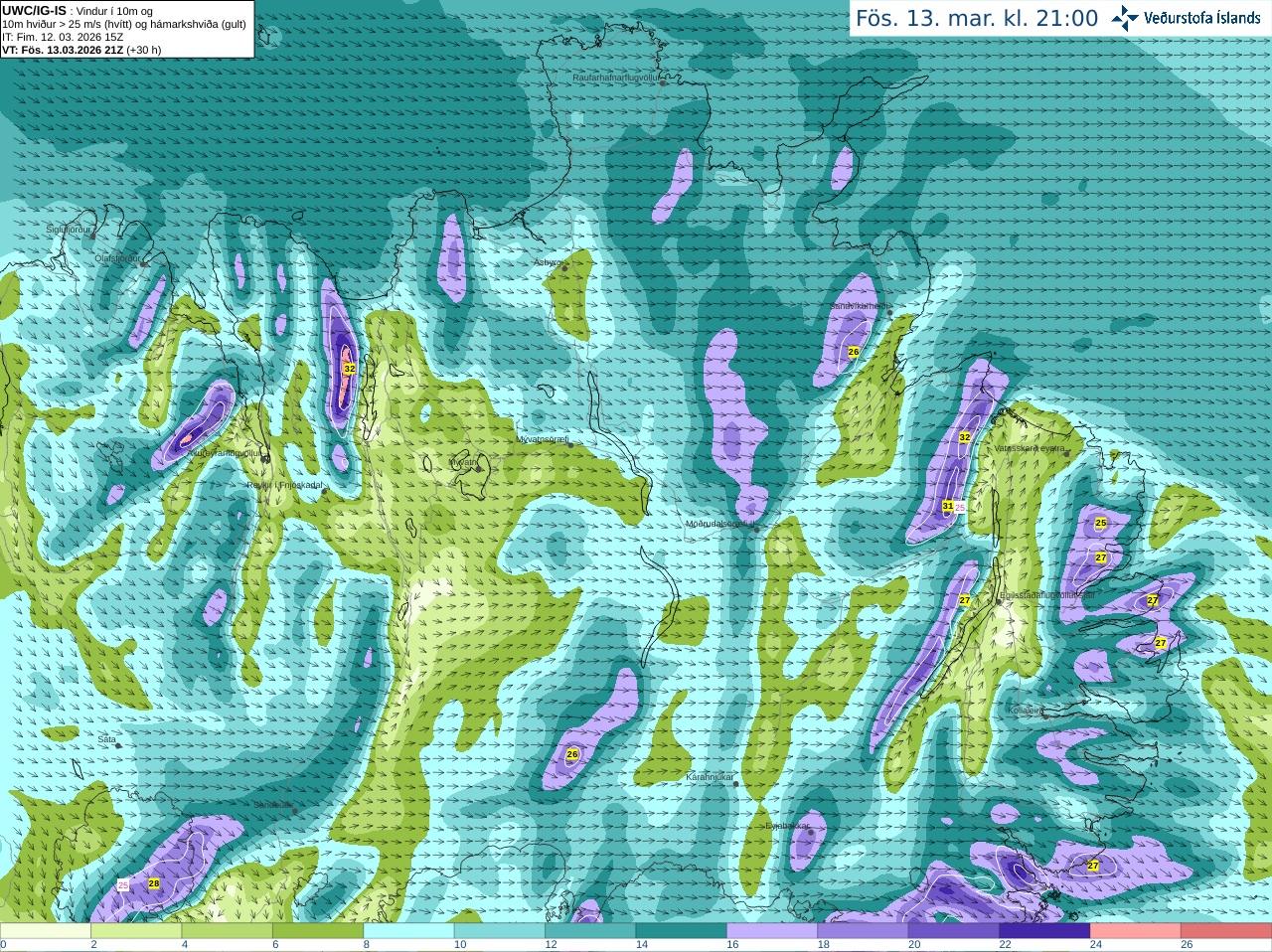Select the UWC/IG-IS model title line
Image resolution: width=1272 pixels, height=952 pixels.
tap(78, 11)
